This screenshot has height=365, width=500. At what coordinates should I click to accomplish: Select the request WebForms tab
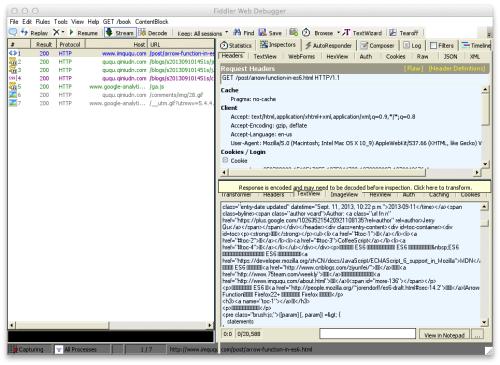[x=301, y=57]
